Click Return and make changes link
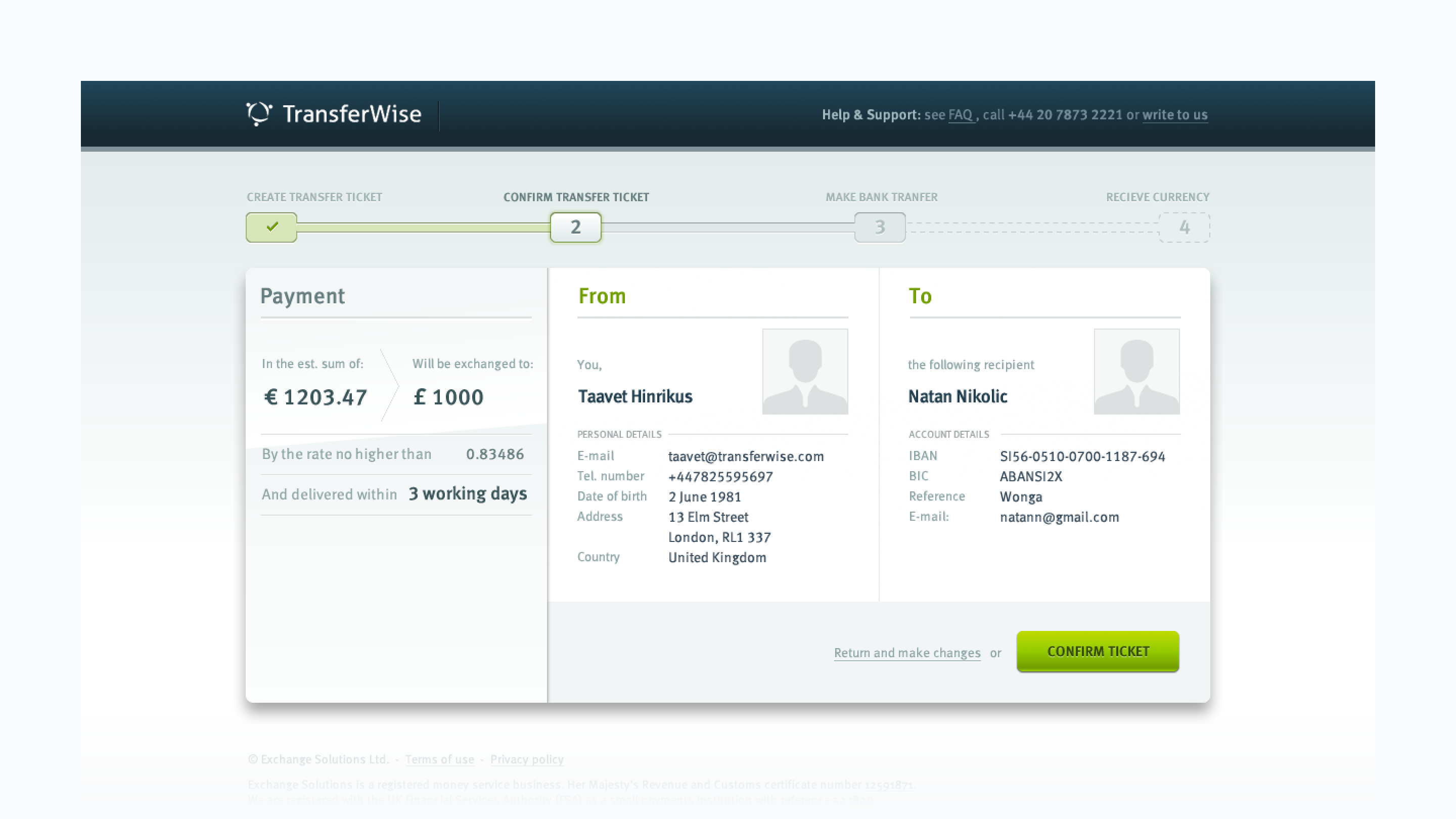This screenshot has height=819, width=1456. 907,652
